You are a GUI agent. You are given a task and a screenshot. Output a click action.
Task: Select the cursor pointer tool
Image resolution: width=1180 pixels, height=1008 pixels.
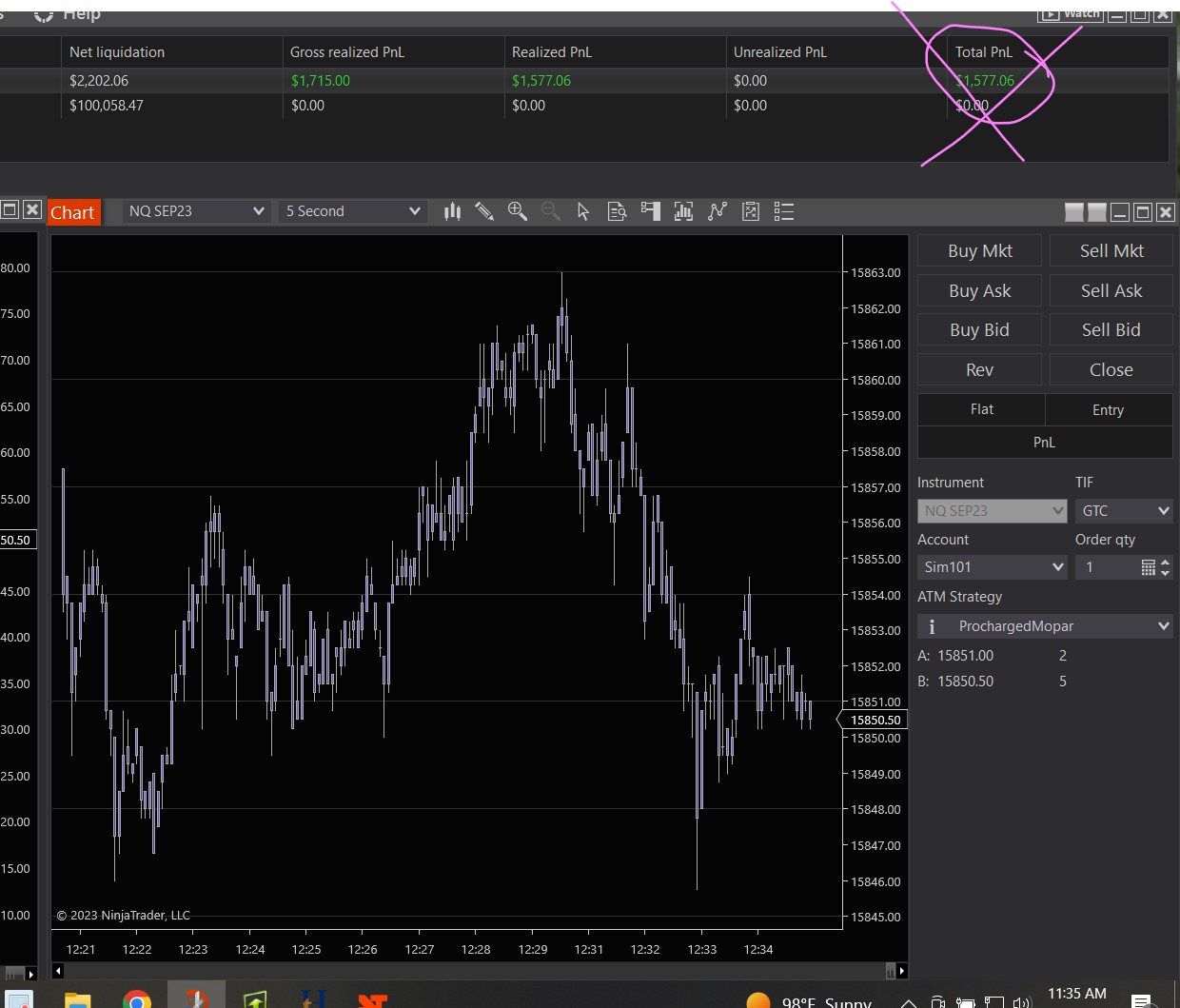(583, 211)
